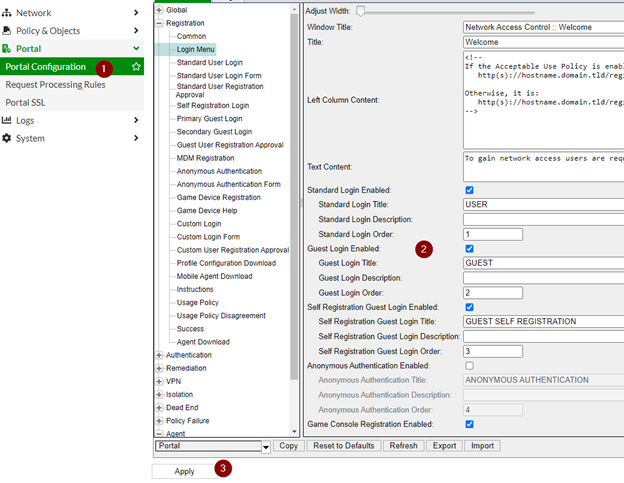The width and height of the screenshot is (624, 483).
Task: Select Self Registration Login tree item
Action: pyautogui.click(x=213, y=105)
